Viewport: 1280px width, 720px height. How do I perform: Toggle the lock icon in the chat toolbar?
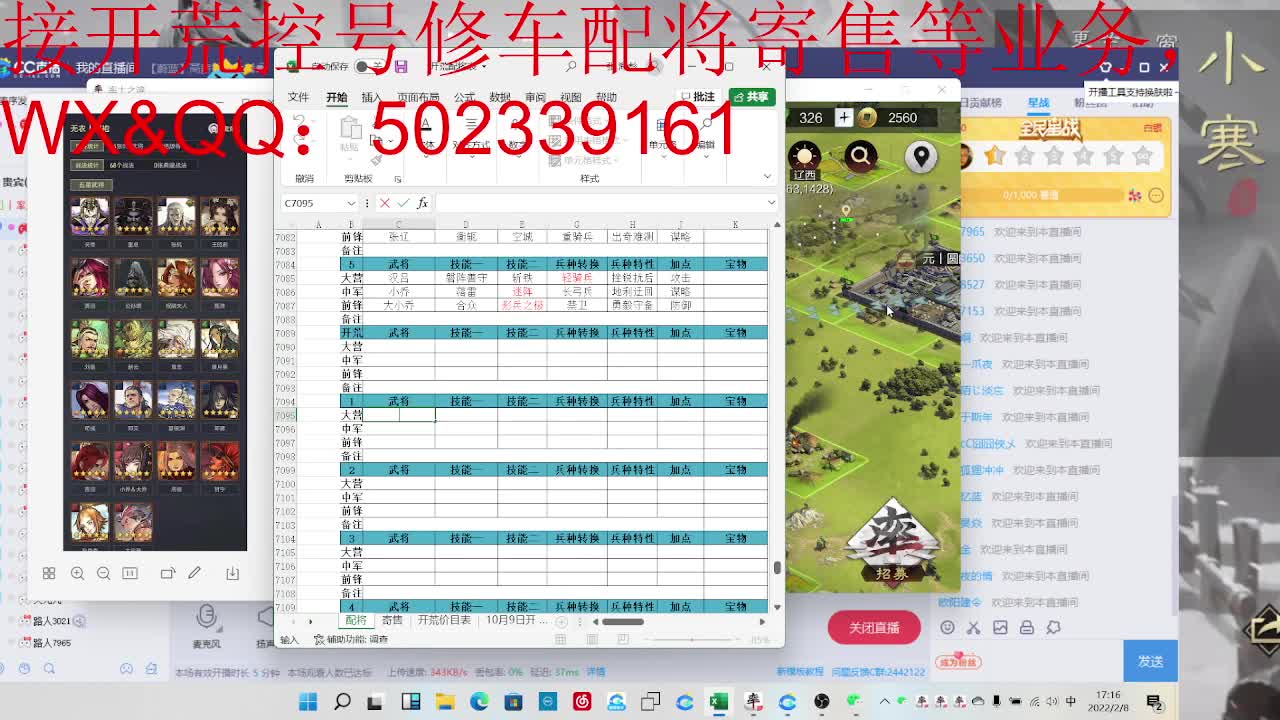(1027, 628)
